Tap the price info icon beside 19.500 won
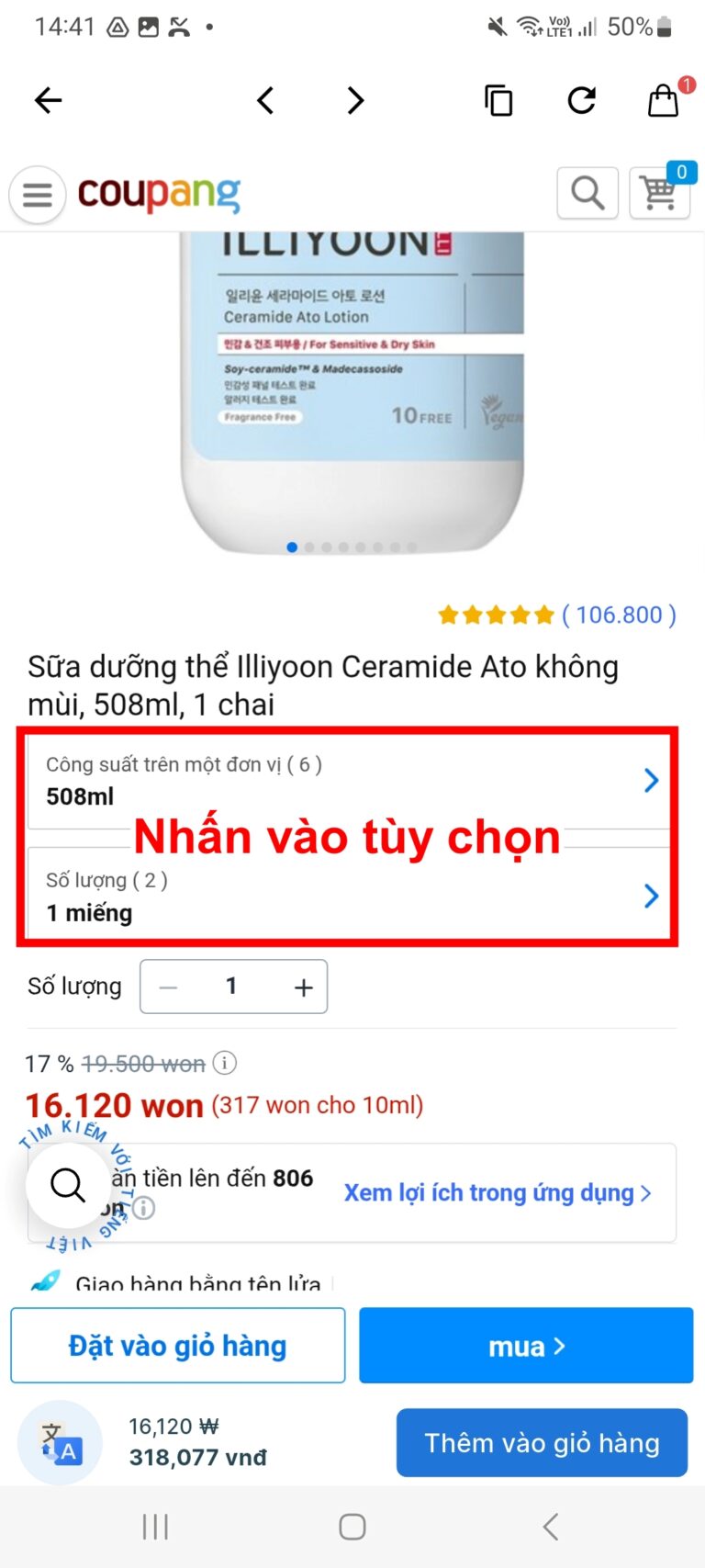Viewport: 705px width, 1568px height. 225,1063
